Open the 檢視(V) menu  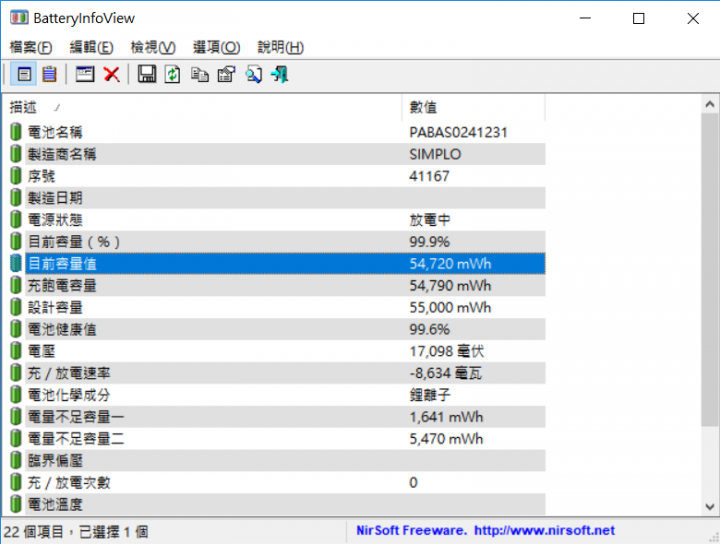tap(153, 47)
